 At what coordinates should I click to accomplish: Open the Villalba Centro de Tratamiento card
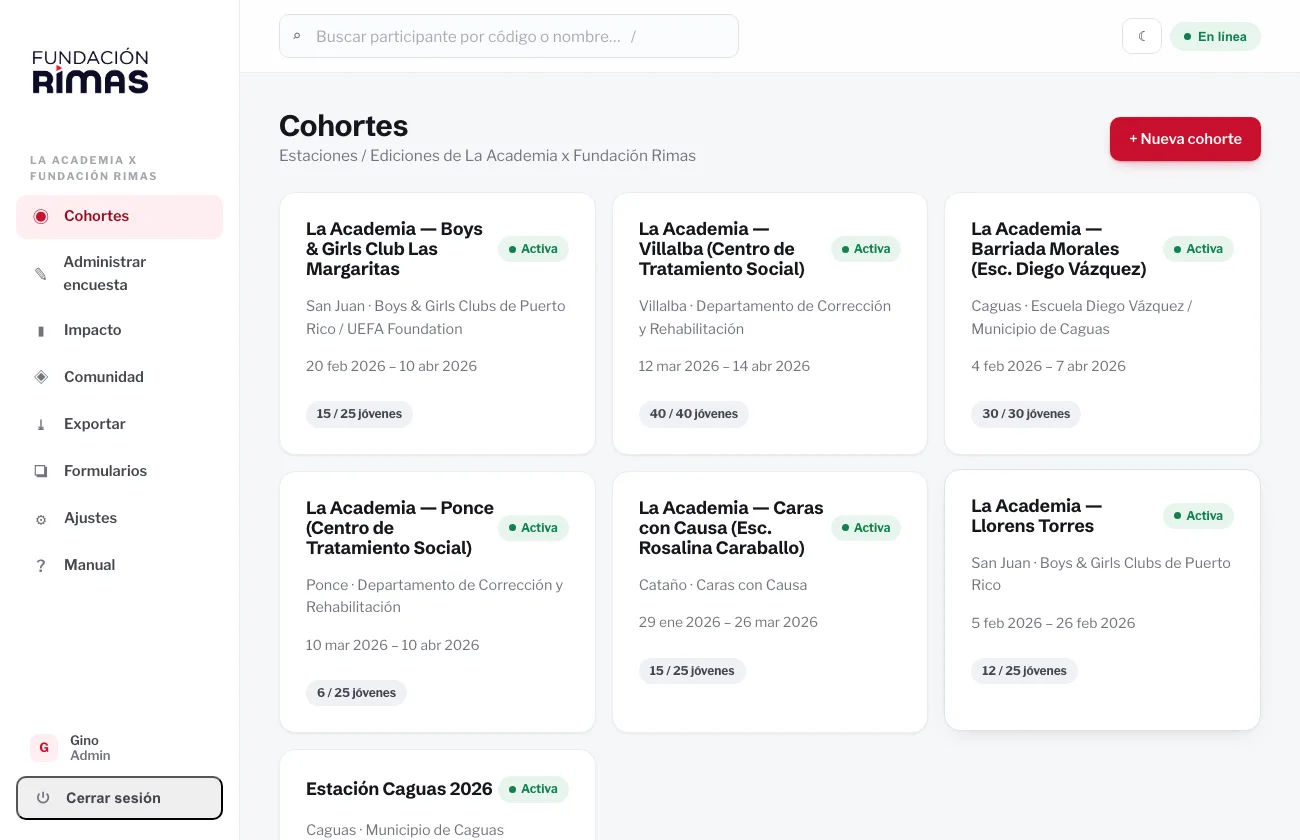point(770,324)
